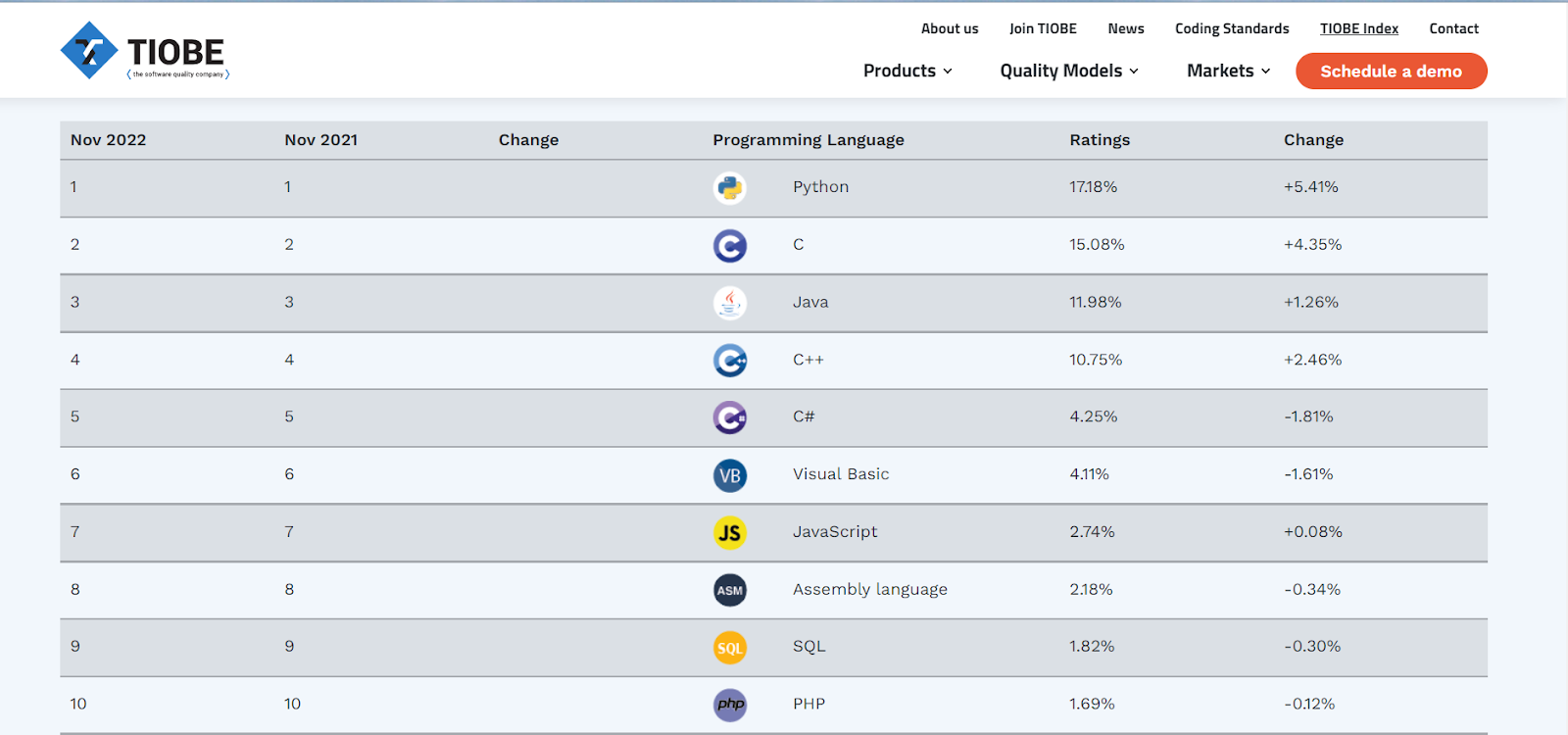Select the Java language name
This screenshot has height=735, width=1568.
tap(810, 302)
